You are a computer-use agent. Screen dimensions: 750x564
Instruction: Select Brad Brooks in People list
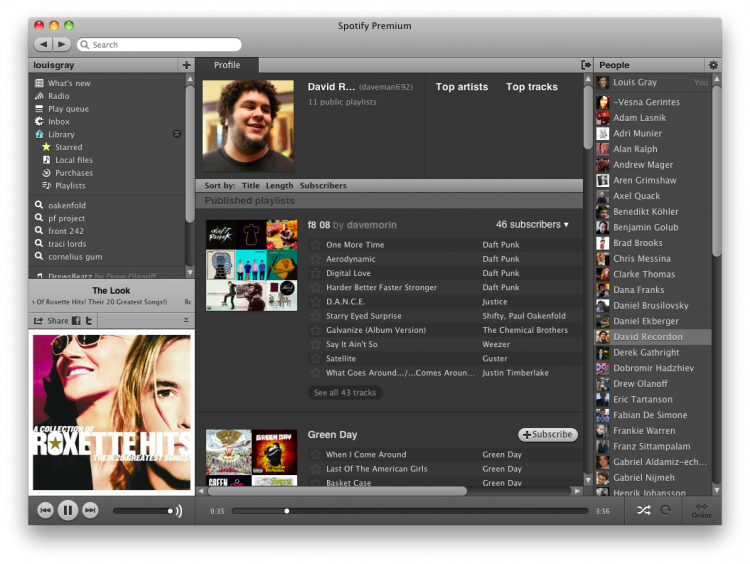(653, 243)
